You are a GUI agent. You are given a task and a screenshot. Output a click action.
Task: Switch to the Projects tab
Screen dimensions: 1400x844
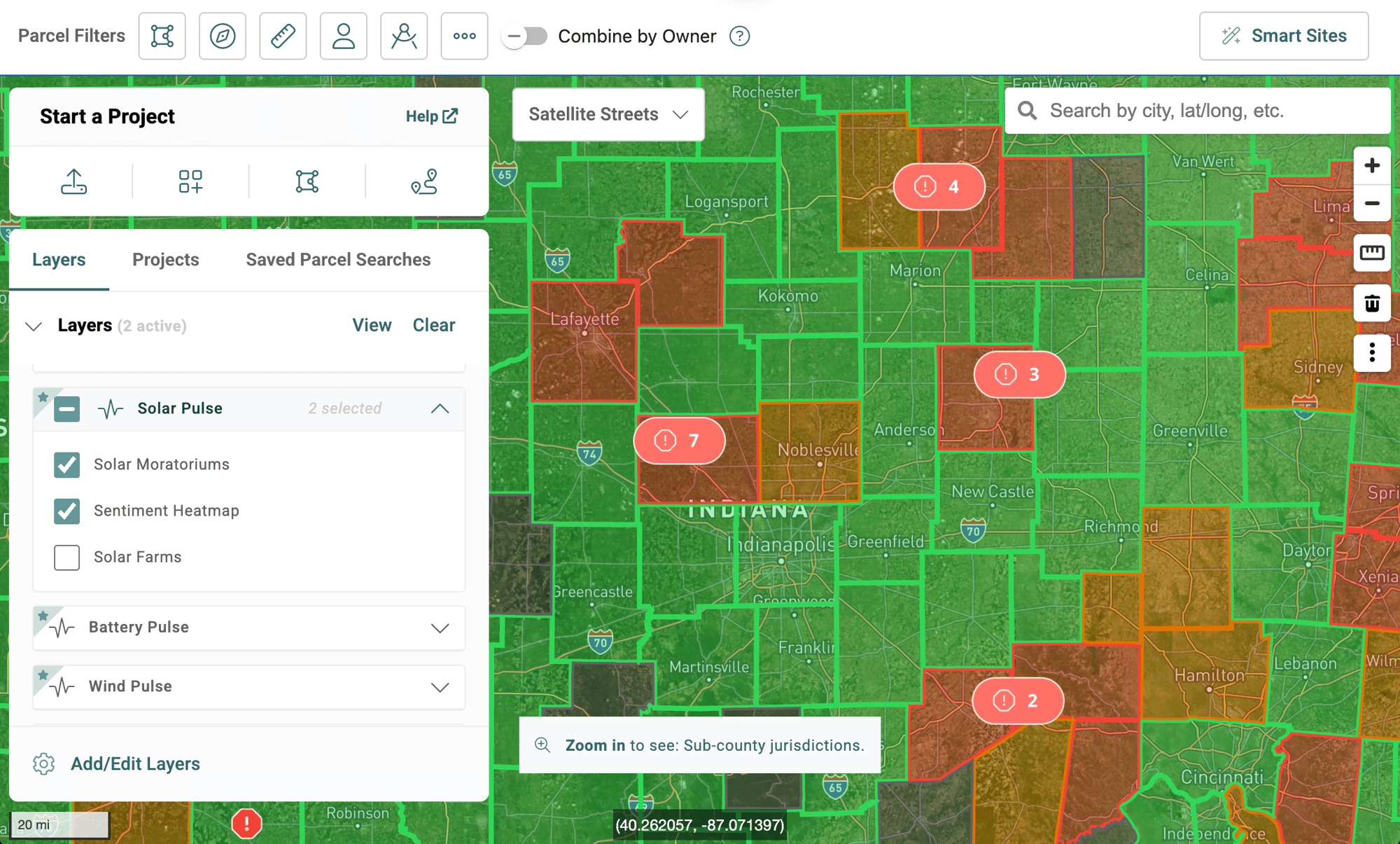pyautogui.click(x=166, y=259)
